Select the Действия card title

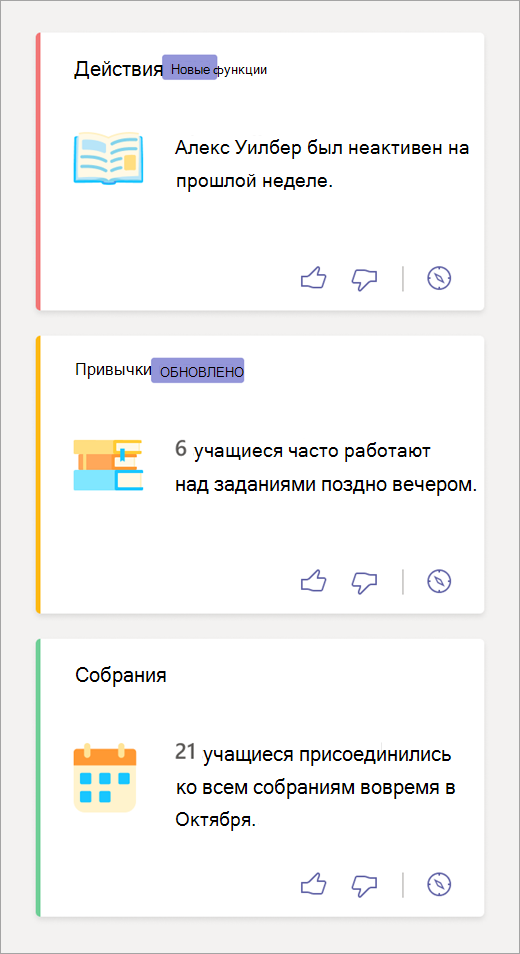click(x=118, y=69)
